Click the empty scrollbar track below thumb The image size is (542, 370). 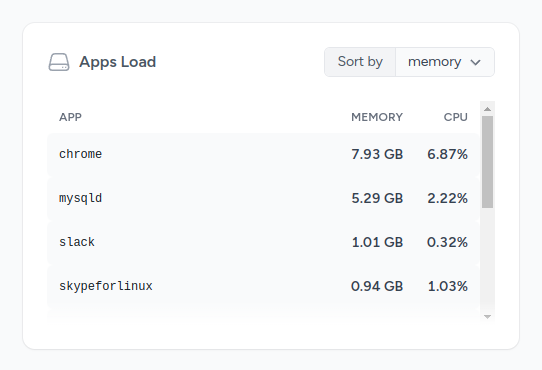(x=487, y=259)
